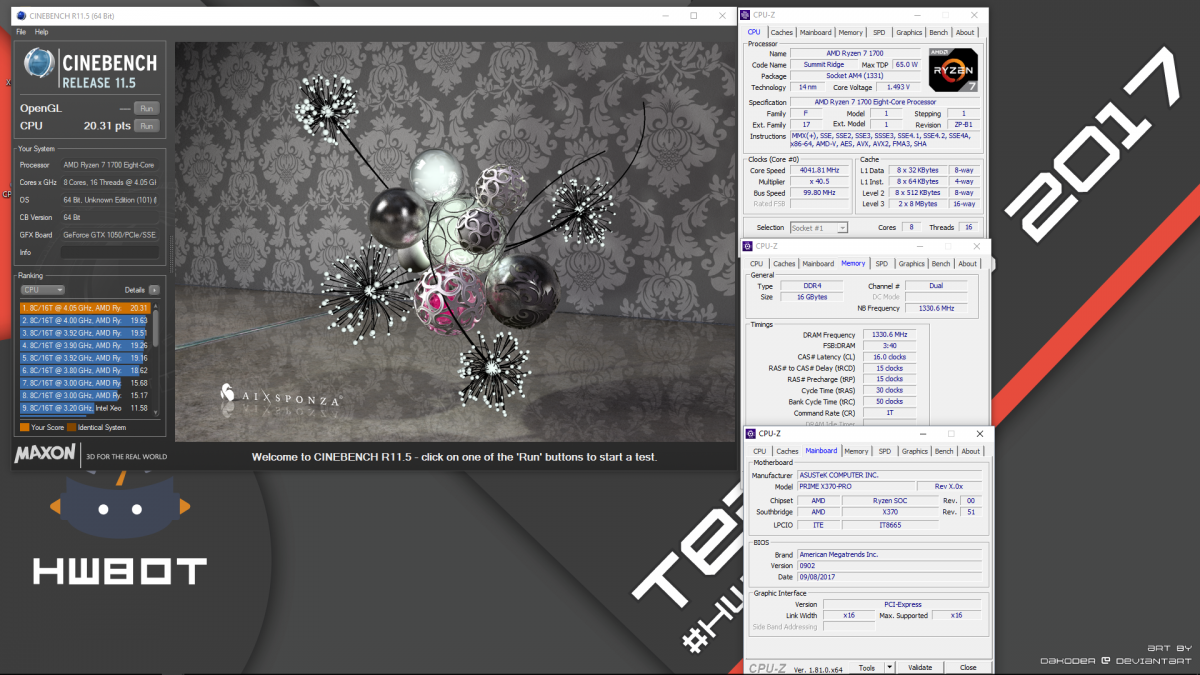Viewport: 1200px width, 675px height.
Task: Select ranking row 1 with score 20.31
Action: pyautogui.click(x=85, y=308)
